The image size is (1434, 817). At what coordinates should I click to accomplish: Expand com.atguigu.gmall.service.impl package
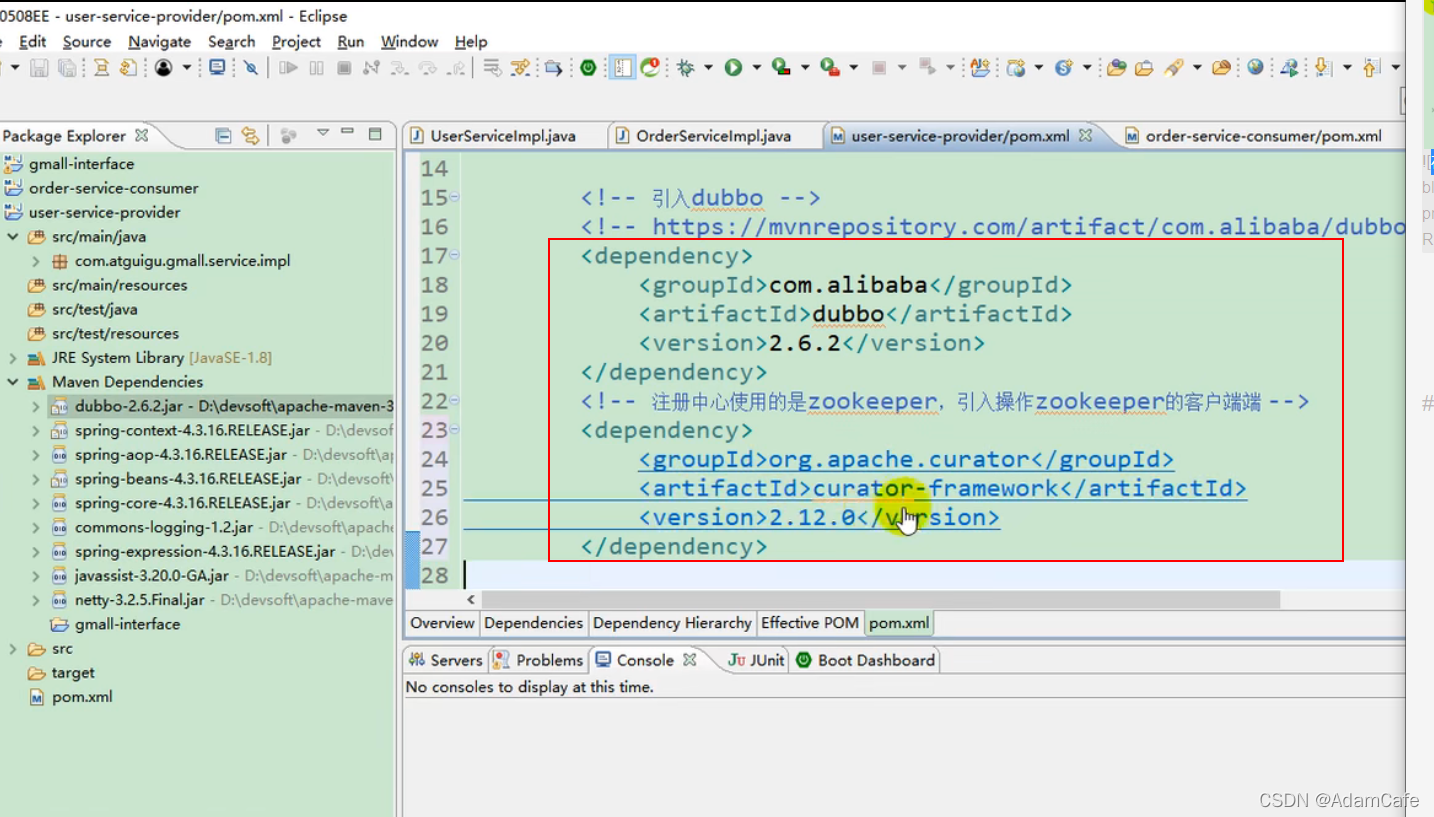tap(36, 261)
